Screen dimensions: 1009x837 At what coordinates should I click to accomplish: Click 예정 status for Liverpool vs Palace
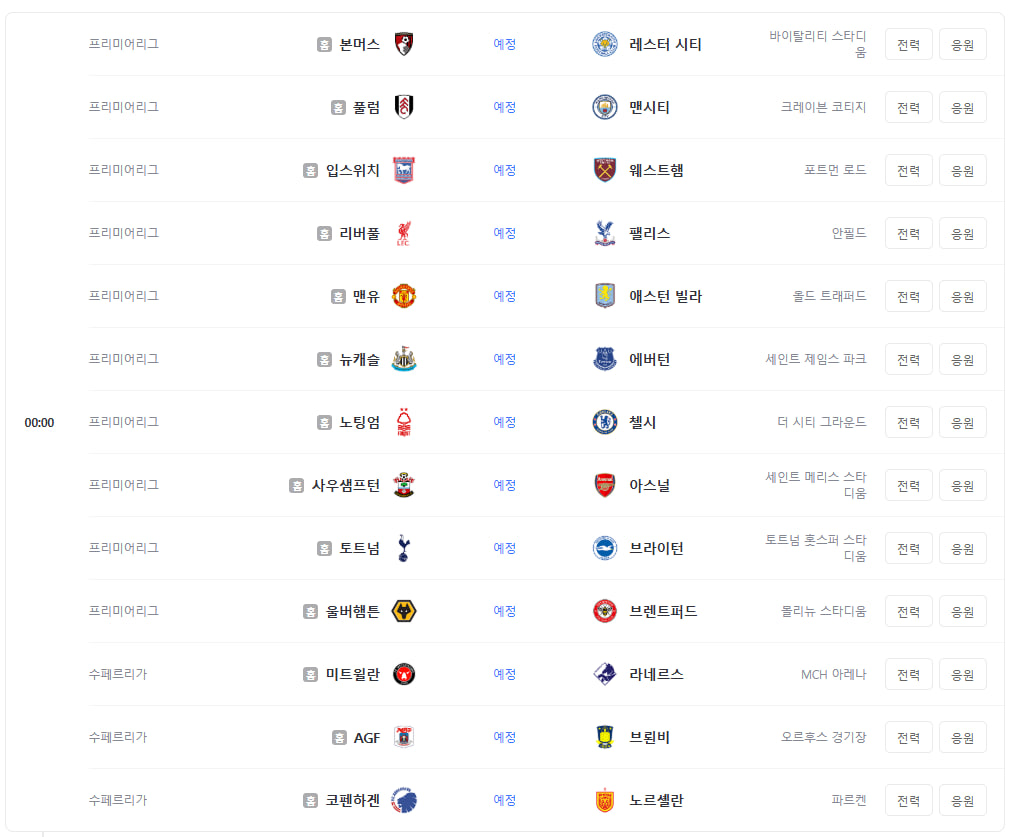pyautogui.click(x=504, y=234)
